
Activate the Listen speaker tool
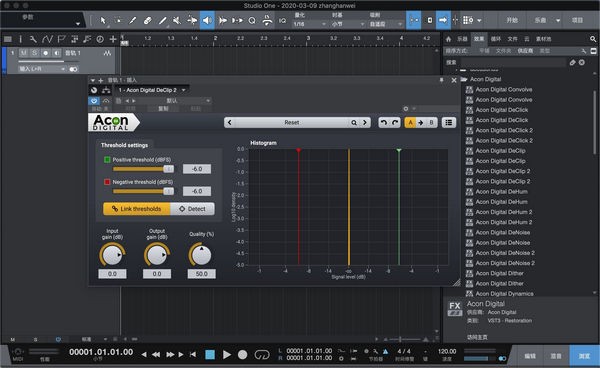[207, 20]
